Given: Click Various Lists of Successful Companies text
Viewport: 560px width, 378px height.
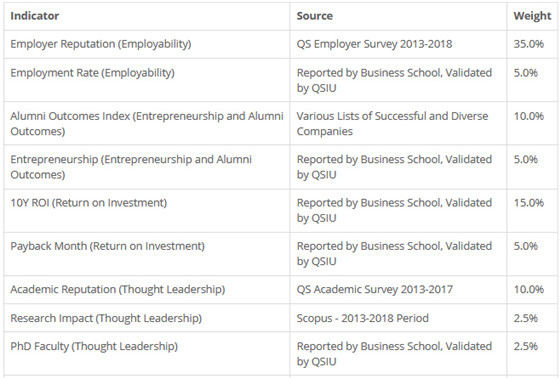Looking at the screenshot, I should pos(392,124).
